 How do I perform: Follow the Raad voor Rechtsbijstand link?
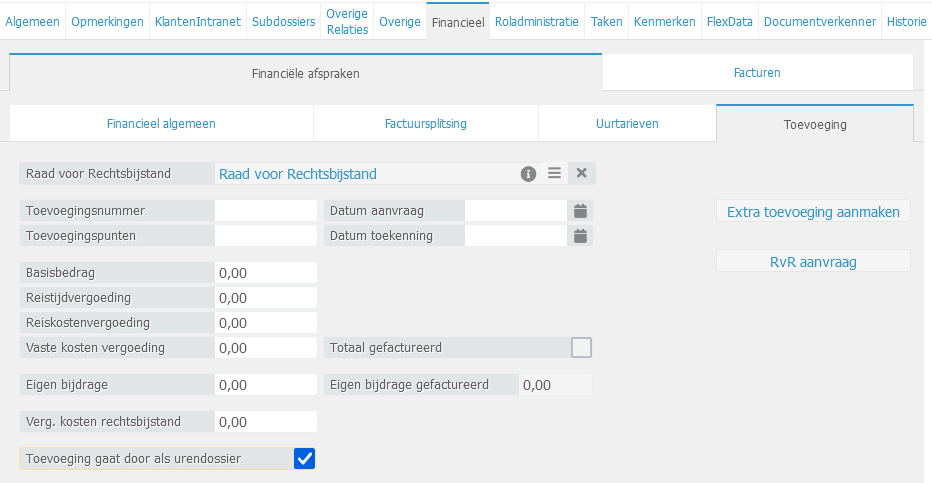pyautogui.click(x=298, y=174)
